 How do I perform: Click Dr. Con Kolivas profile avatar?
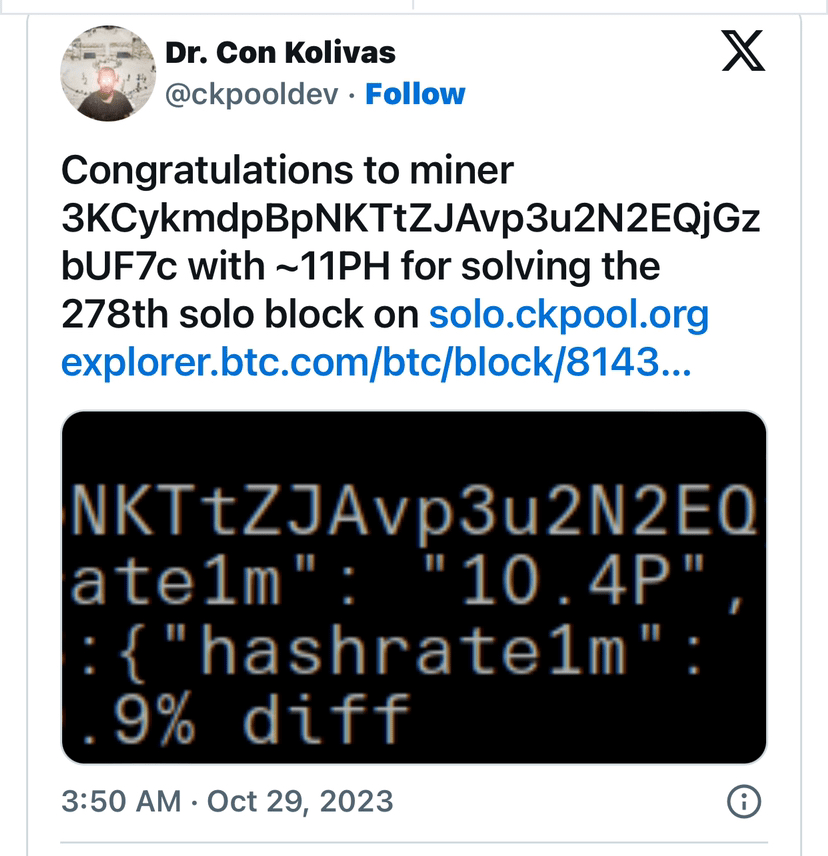click(x=103, y=72)
